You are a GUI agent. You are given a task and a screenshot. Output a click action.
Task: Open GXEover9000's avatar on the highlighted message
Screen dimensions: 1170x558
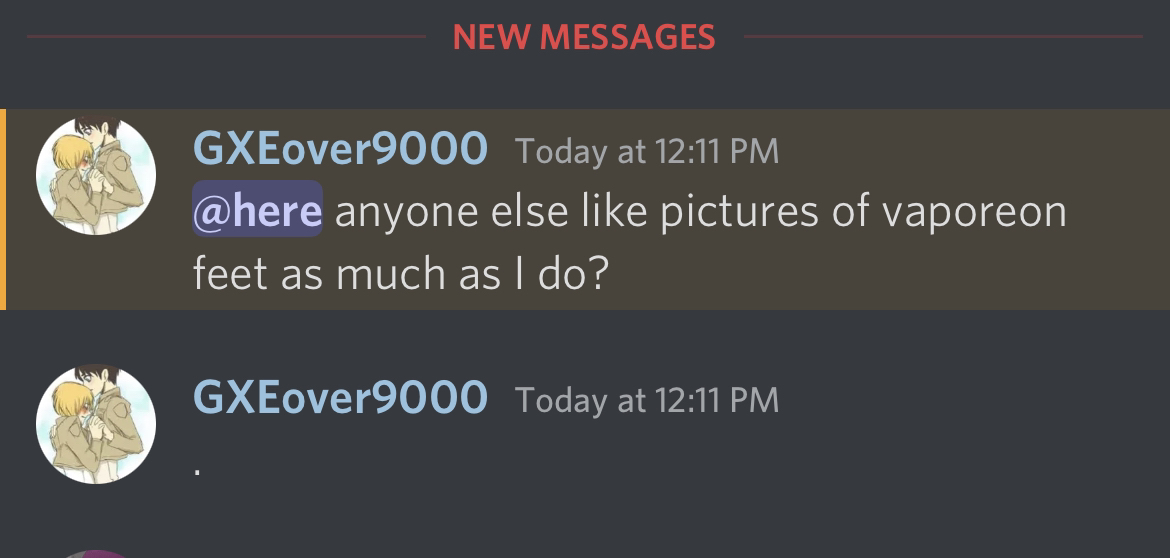point(96,175)
